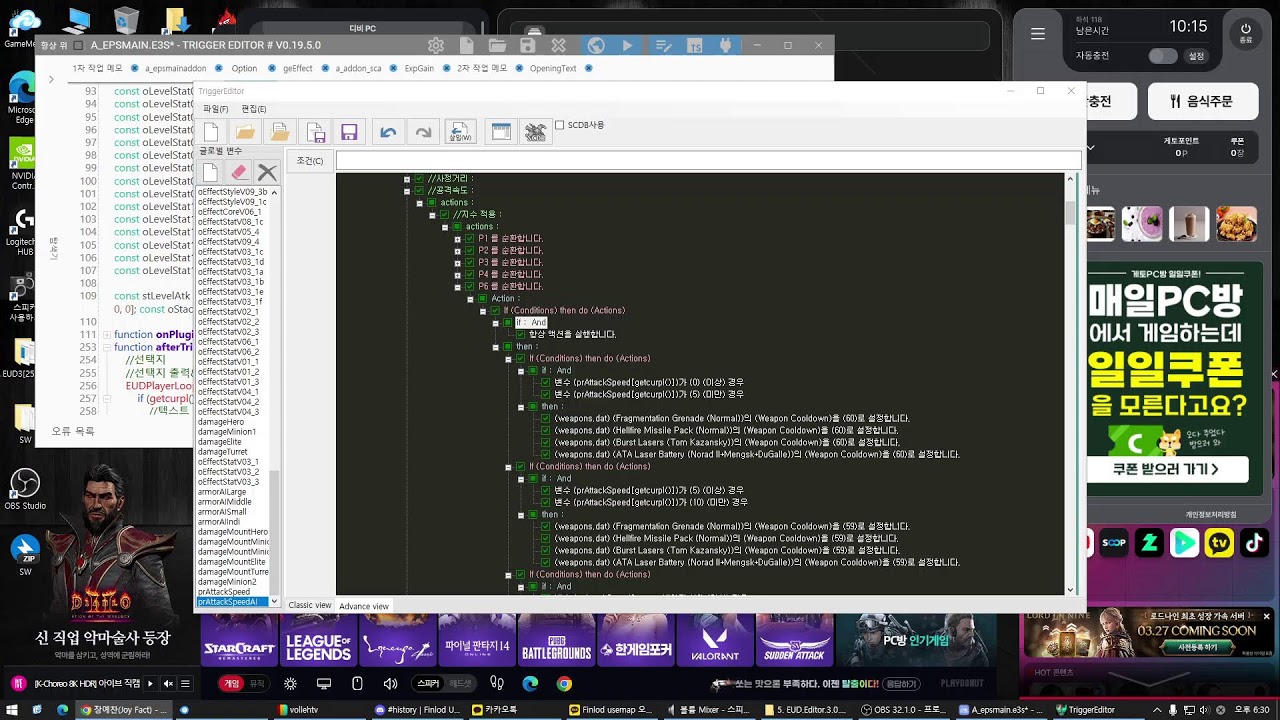Expand the left sidebar chevron in code editor
Screen dimensions: 1280x720
pos(51,79)
